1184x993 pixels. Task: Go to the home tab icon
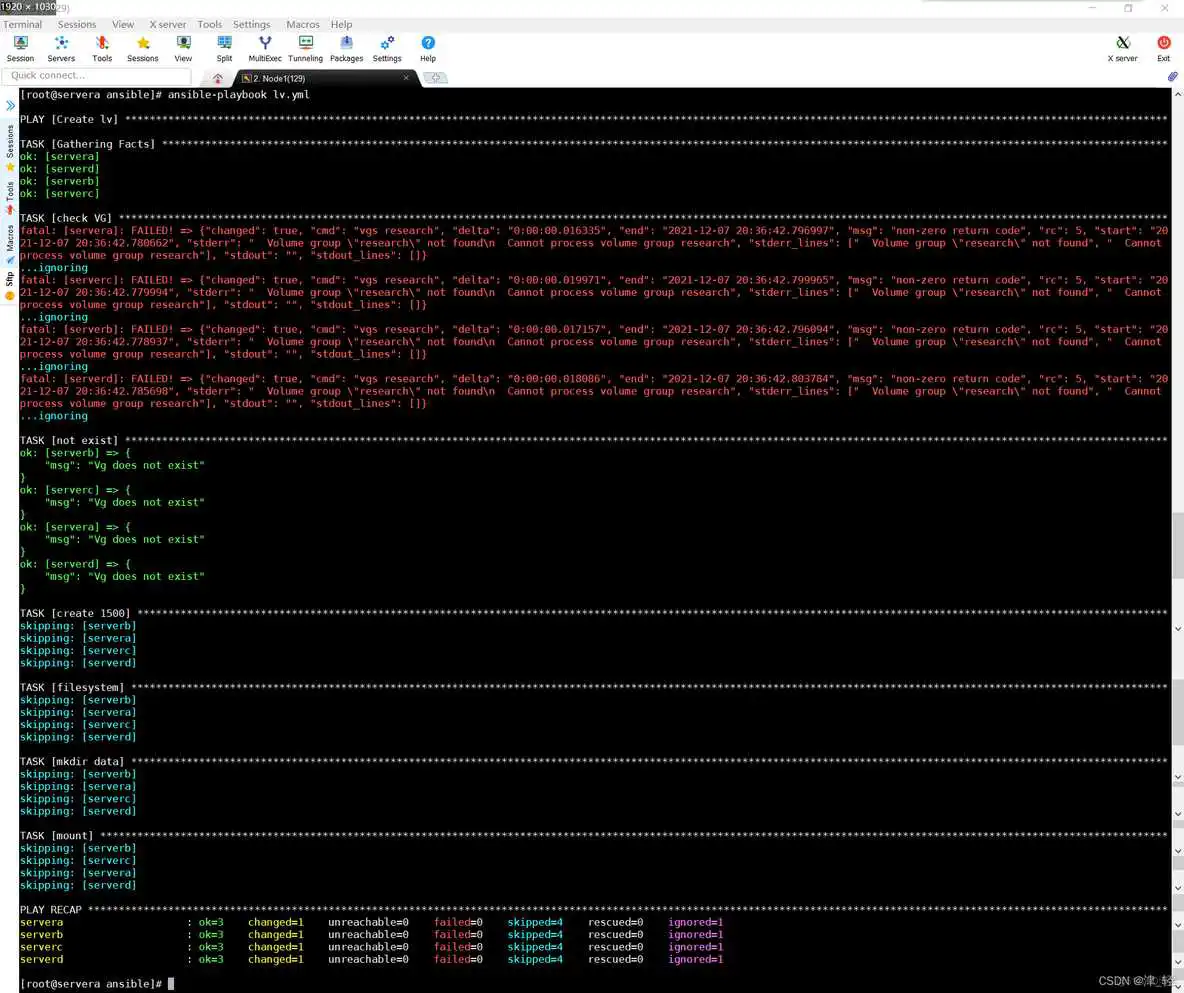(218, 78)
